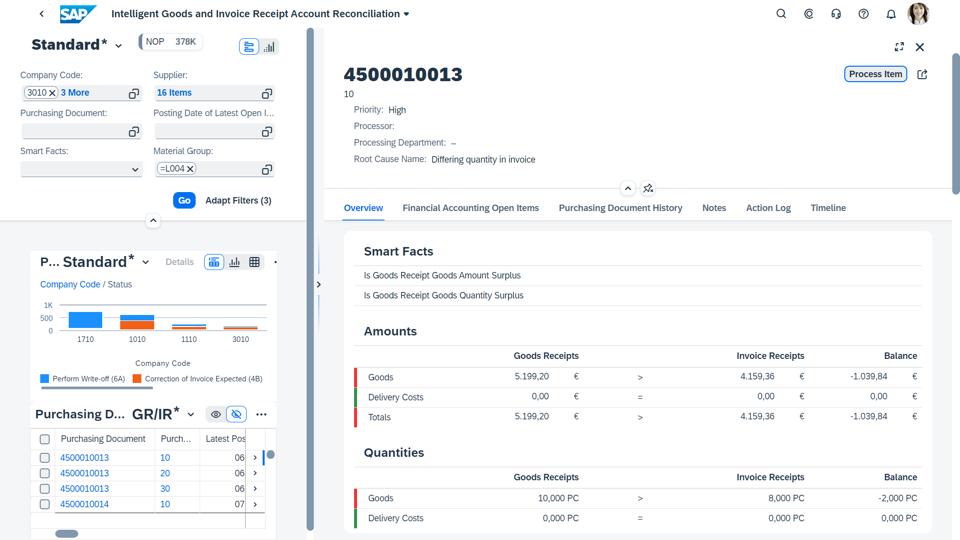Open the Timeline tab
This screenshot has height=540, width=960.
pos(828,208)
